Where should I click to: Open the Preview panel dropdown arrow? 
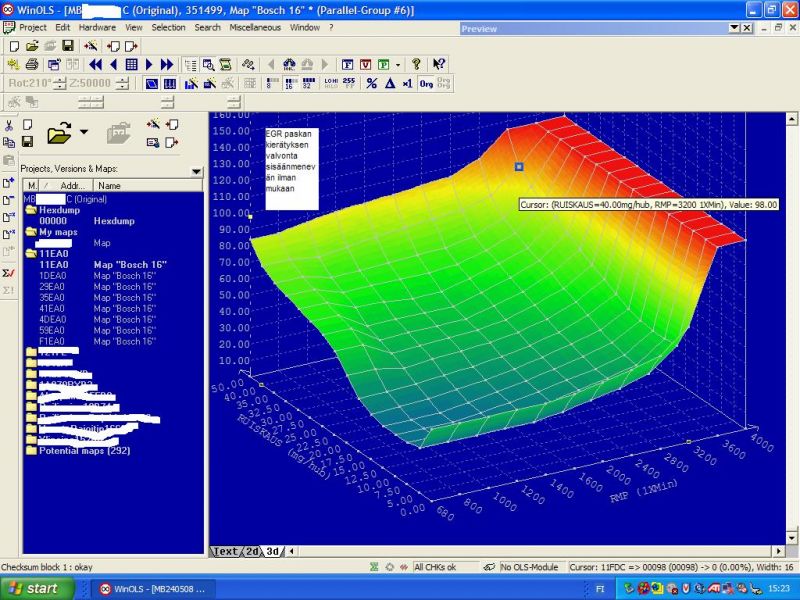(734, 28)
